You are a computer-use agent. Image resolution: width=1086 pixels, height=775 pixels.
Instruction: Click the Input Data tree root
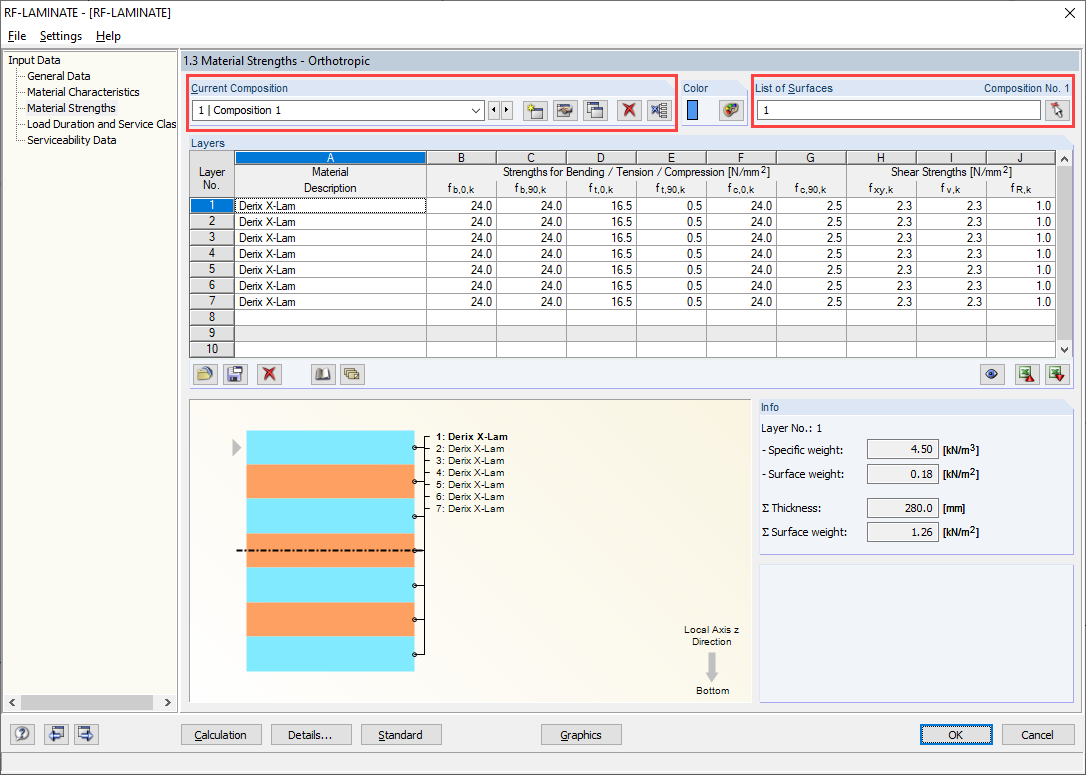[34, 60]
